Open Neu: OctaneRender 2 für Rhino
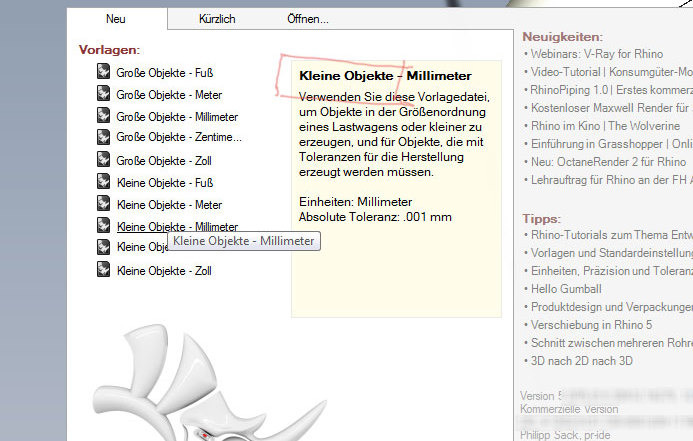 609,162
